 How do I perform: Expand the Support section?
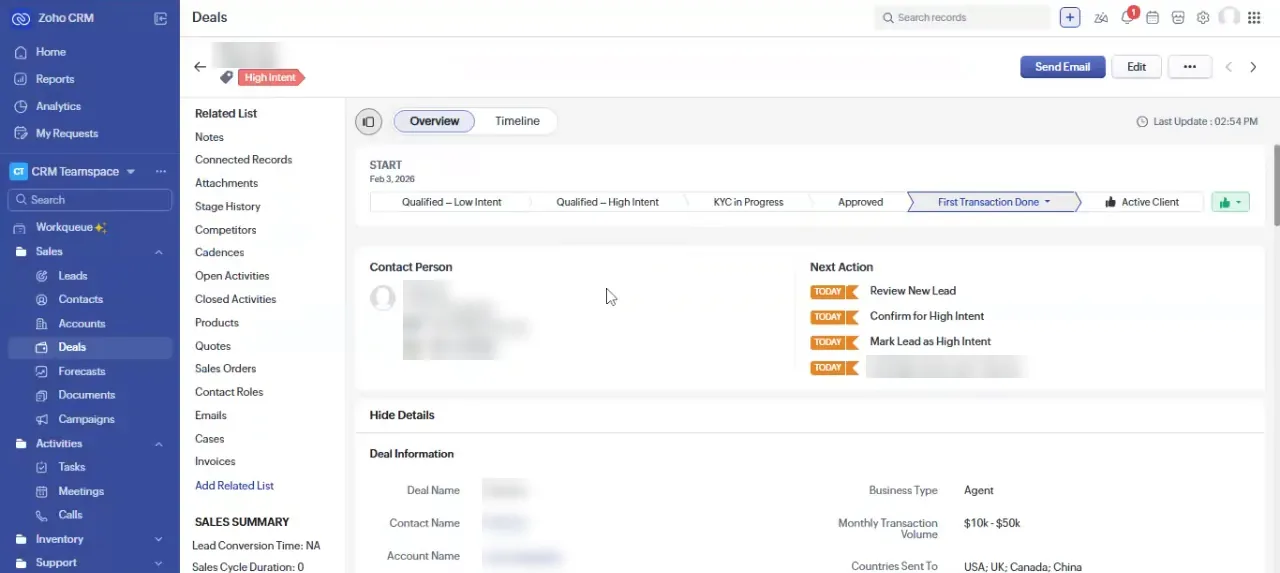tap(158, 563)
